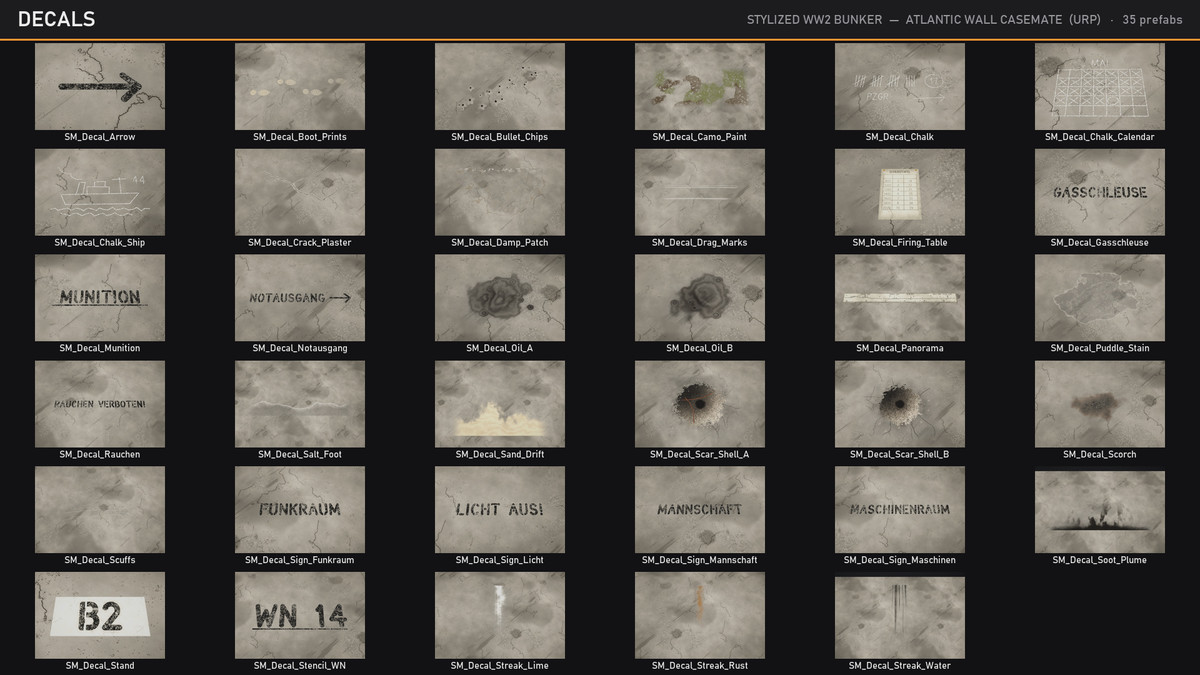
Task: Choose the WN 14 stencil thumbnail
Action: (x=300, y=615)
